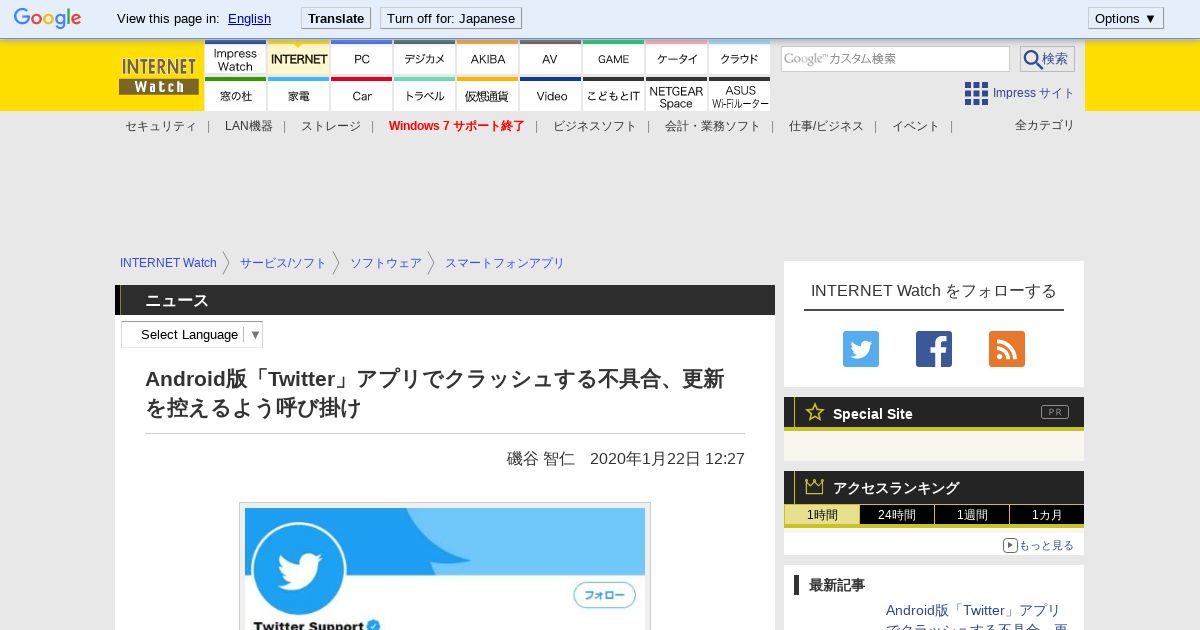1200x630 pixels.
Task: Open the ストレージ category link
Action: click(331, 126)
